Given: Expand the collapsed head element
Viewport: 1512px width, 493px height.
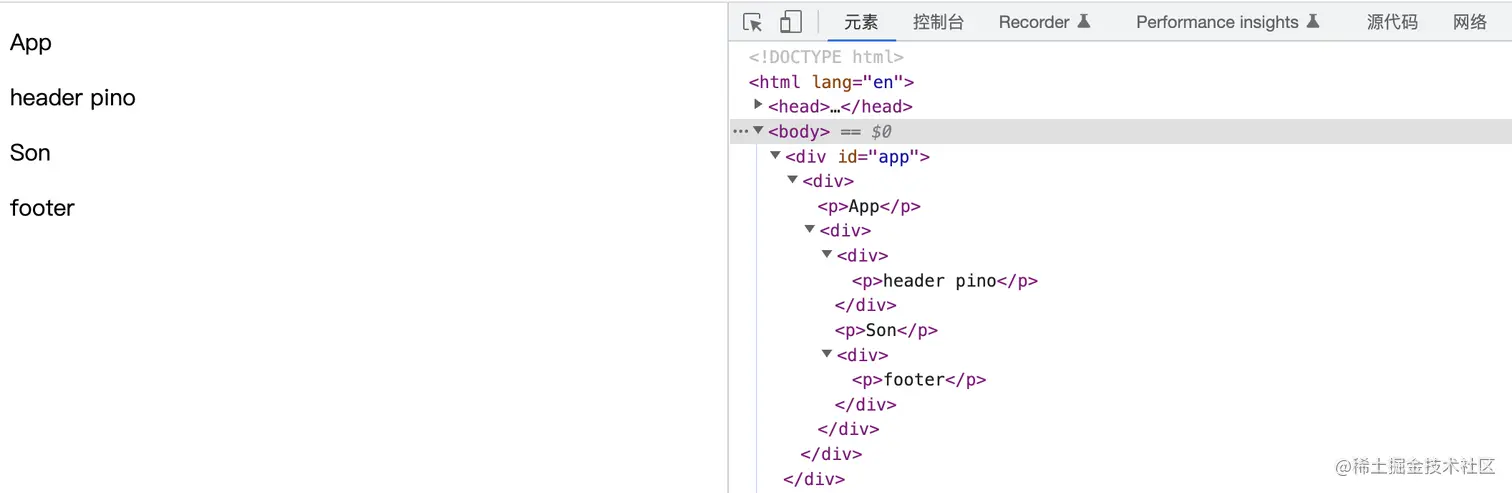Looking at the screenshot, I should (x=758, y=105).
